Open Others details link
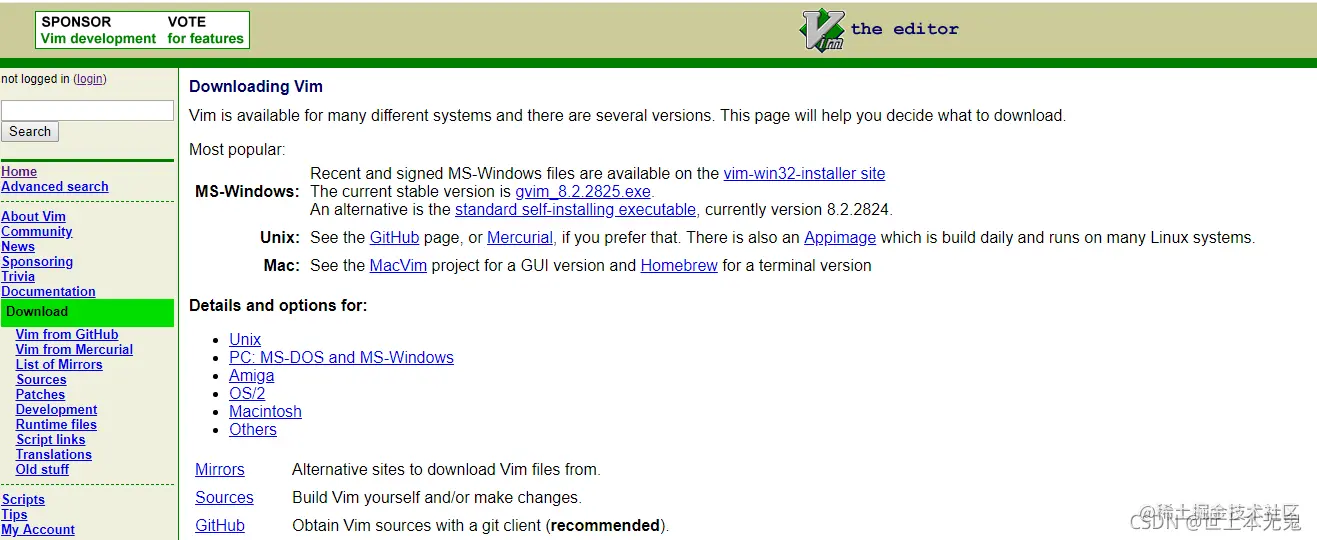This screenshot has width=1317, height=540. [x=253, y=430]
